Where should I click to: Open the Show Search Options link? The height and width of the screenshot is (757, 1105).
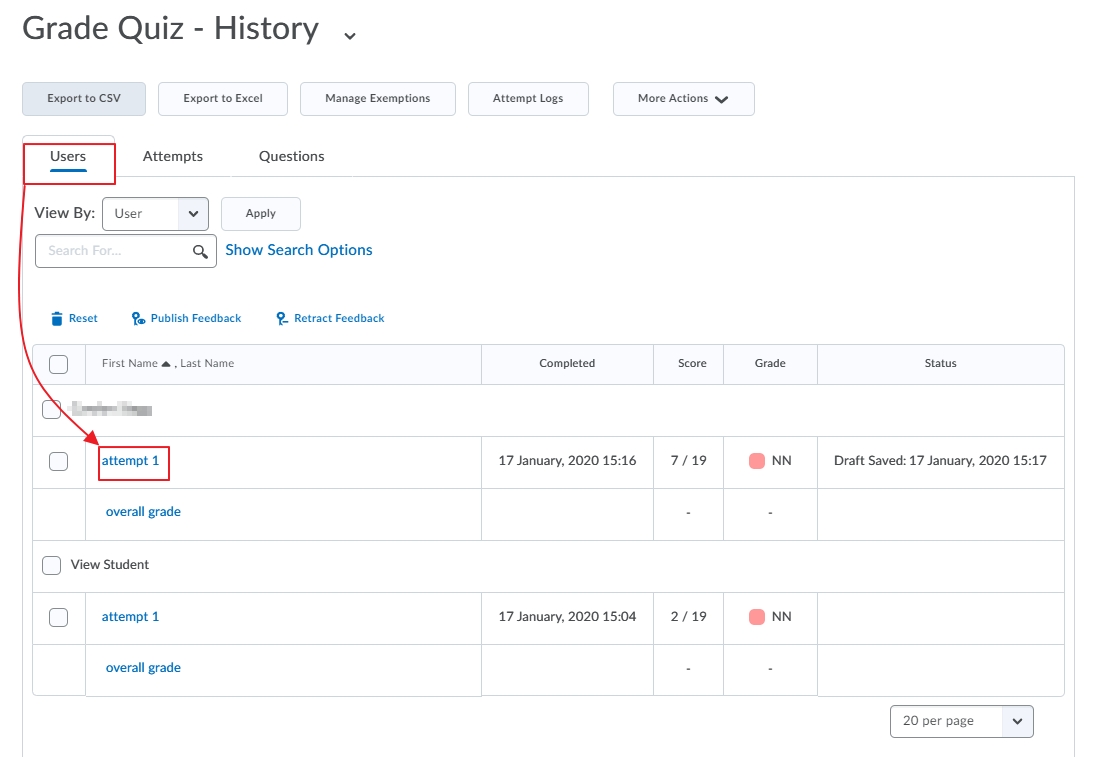pos(299,250)
